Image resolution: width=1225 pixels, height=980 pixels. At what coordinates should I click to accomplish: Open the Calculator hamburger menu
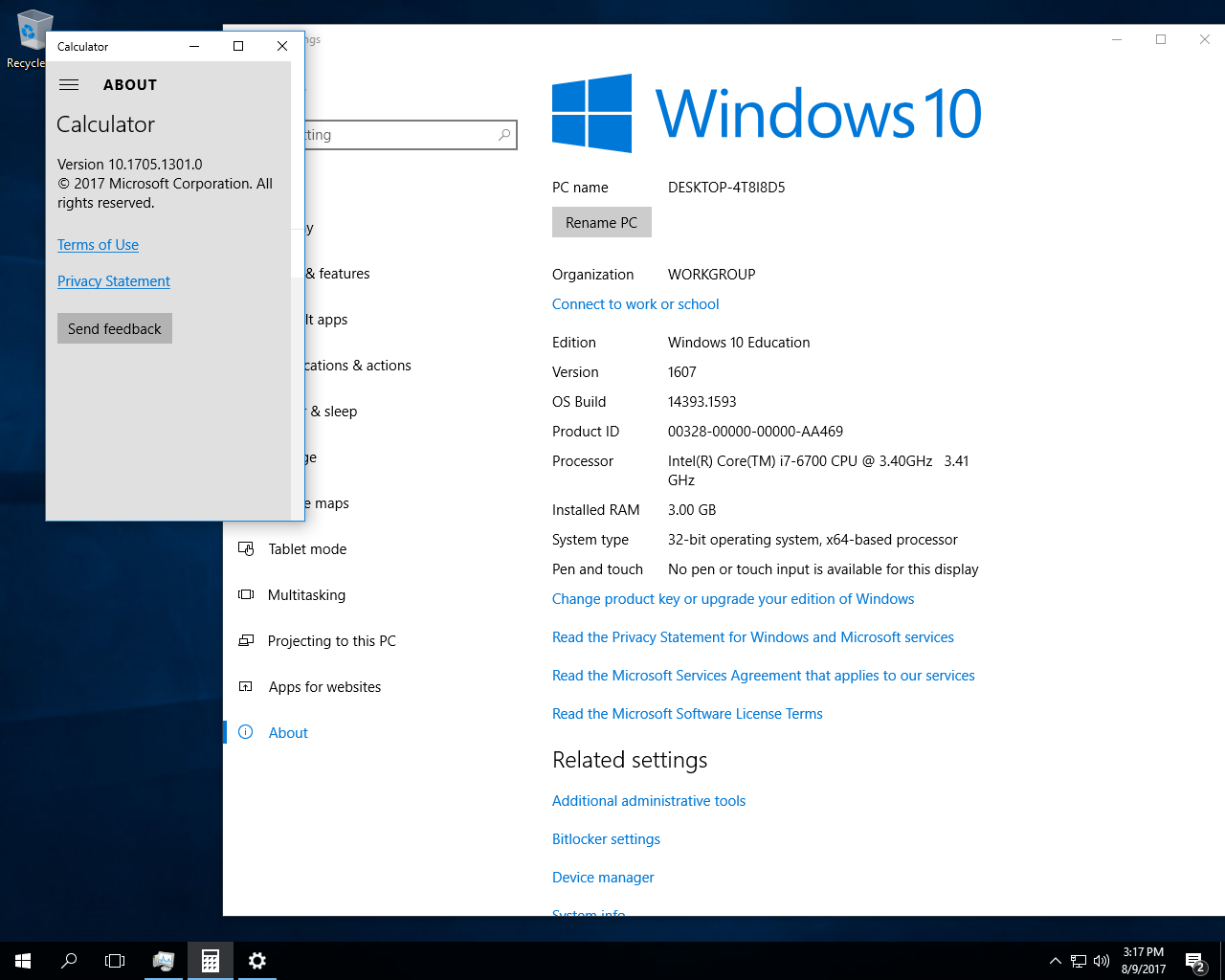(x=69, y=84)
